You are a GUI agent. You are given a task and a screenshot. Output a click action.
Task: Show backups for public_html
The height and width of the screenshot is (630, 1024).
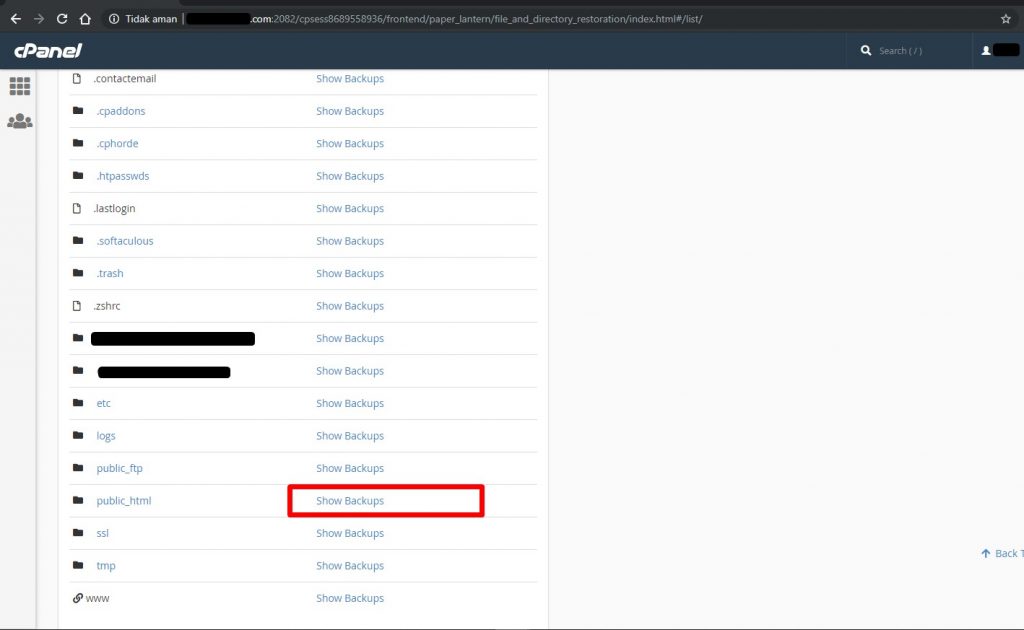pyautogui.click(x=350, y=501)
